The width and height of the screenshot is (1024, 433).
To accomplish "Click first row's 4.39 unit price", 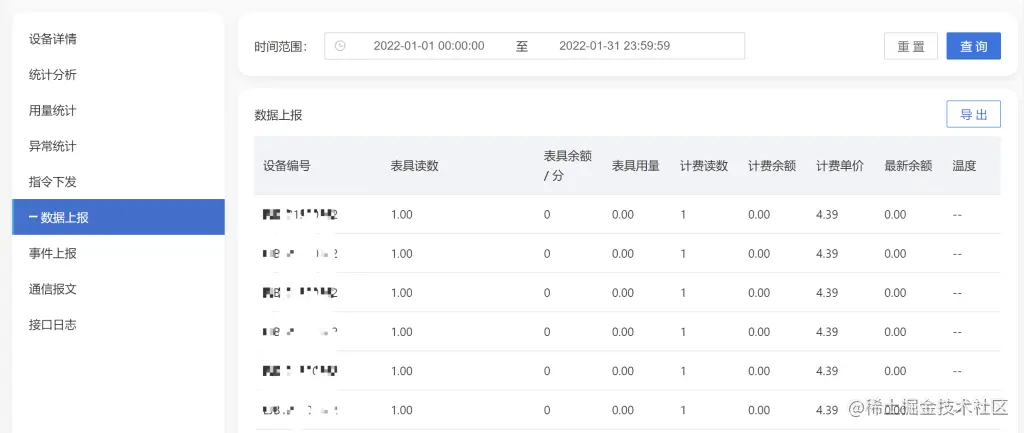I will (x=827, y=215).
